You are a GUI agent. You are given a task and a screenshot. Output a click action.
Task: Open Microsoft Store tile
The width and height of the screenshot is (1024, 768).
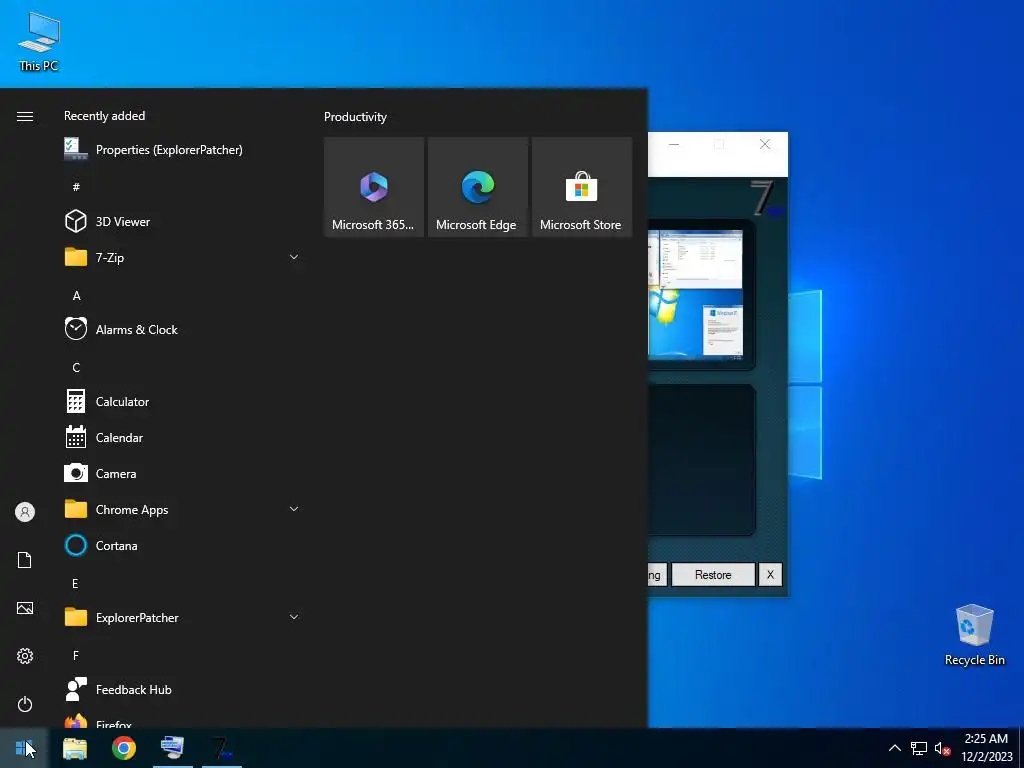pyautogui.click(x=581, y=187)
